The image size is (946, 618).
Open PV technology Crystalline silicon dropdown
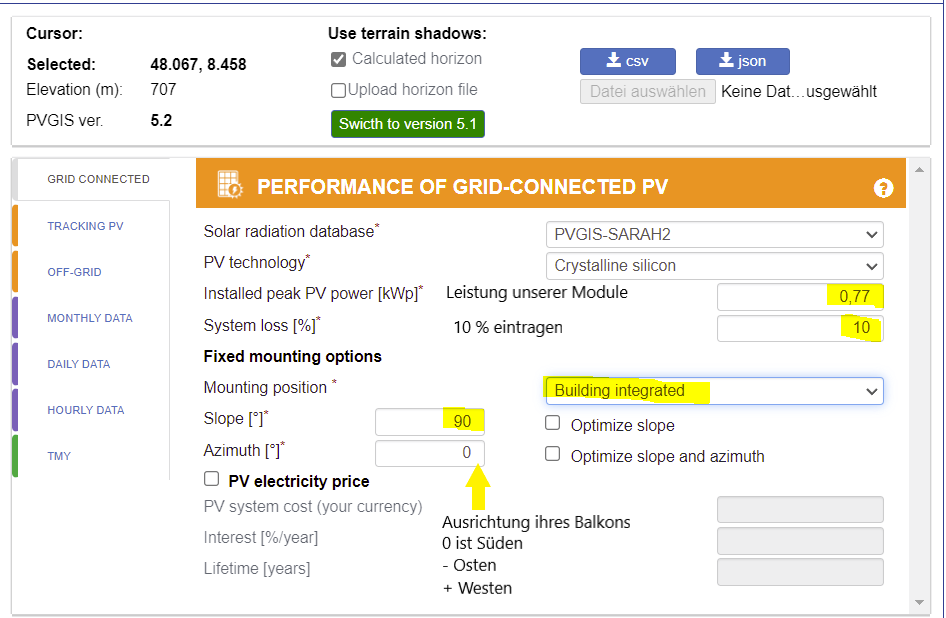click(714, 266)
